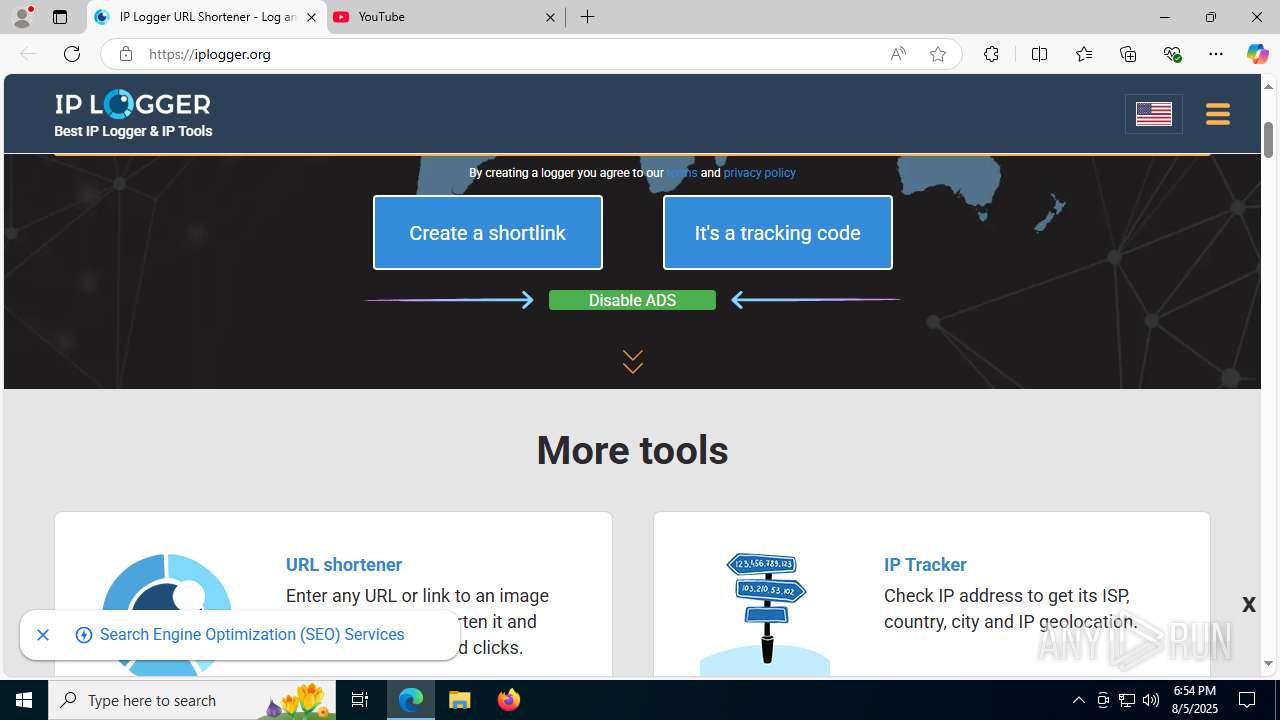The image size is (1280, 720).
Task: Click Microsoft Edge taskbar icon
Action: pos(411,700)
